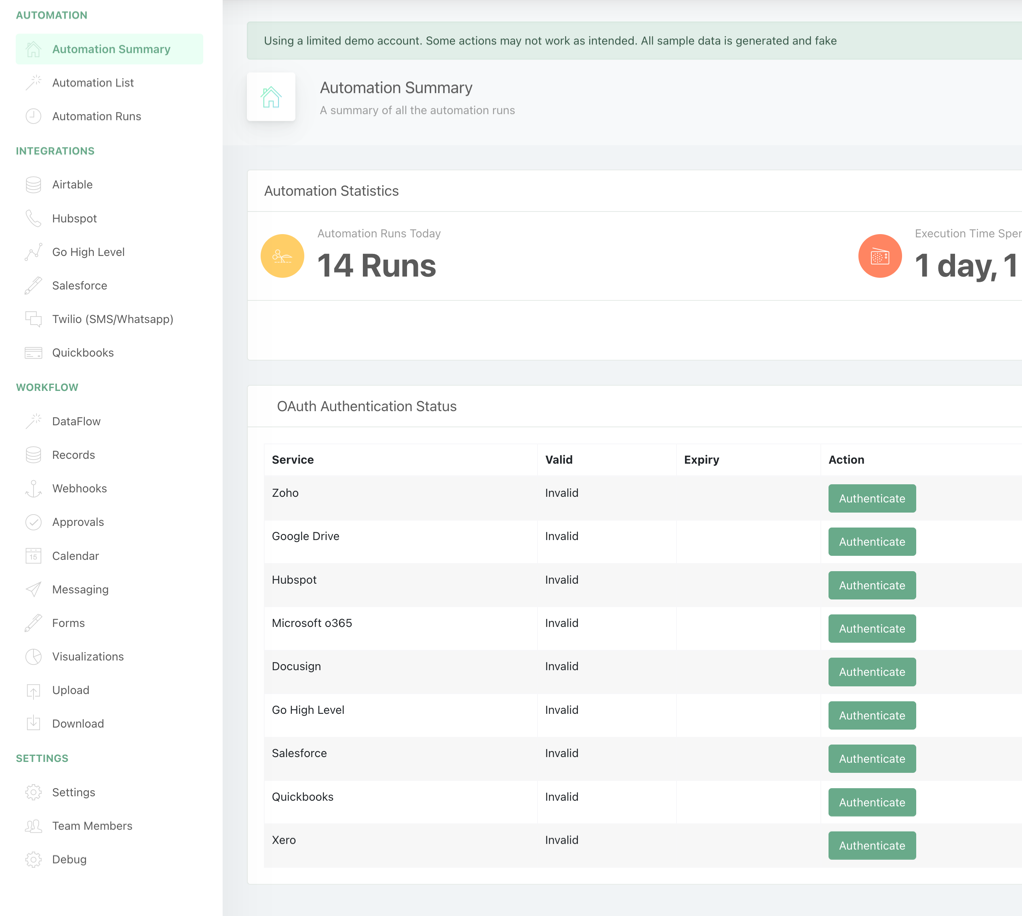Click the Approvals checkmark circle icon
1022x916 pixels.
click(x=33, y=522)
